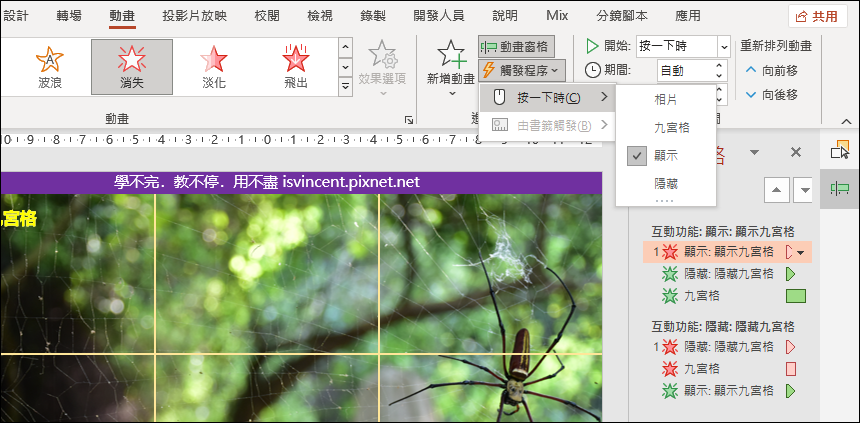Open the 開發人員 tab

439,16
